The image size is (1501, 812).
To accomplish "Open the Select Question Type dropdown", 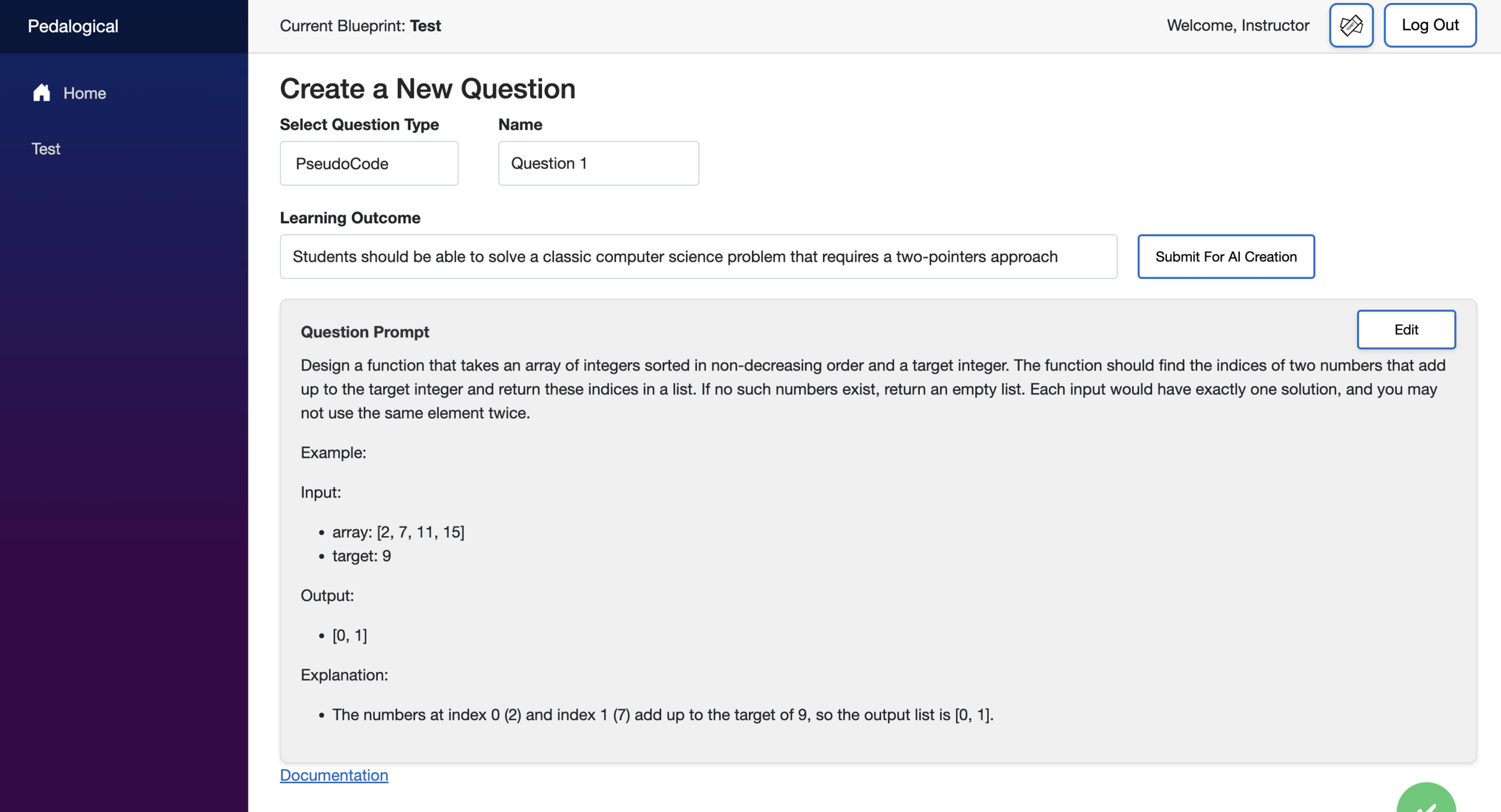I will tap(369, 163).
